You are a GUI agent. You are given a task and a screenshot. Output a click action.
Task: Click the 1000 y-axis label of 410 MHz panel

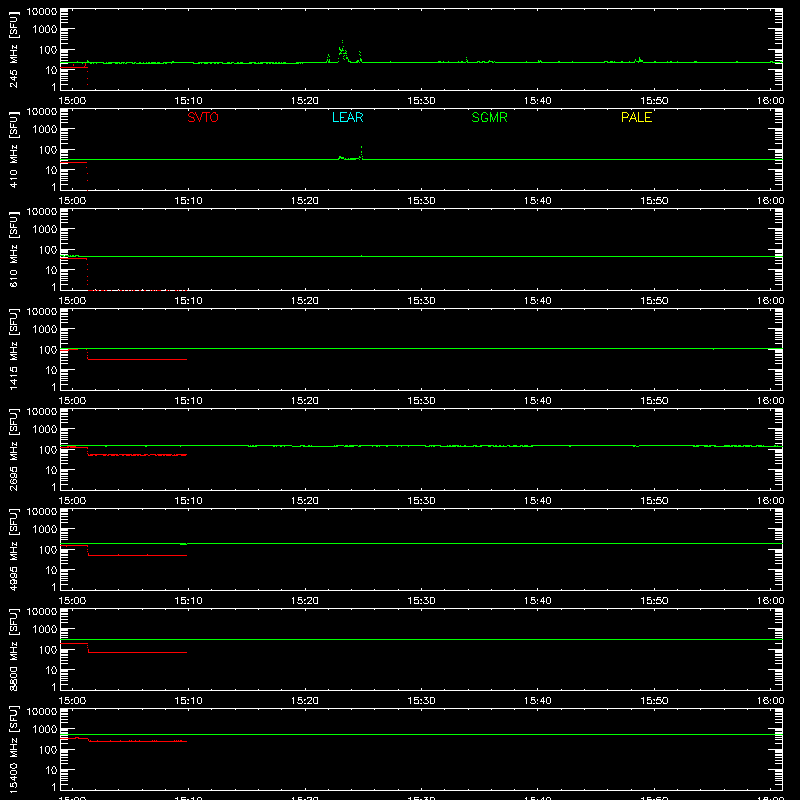(x=45, y=130)
